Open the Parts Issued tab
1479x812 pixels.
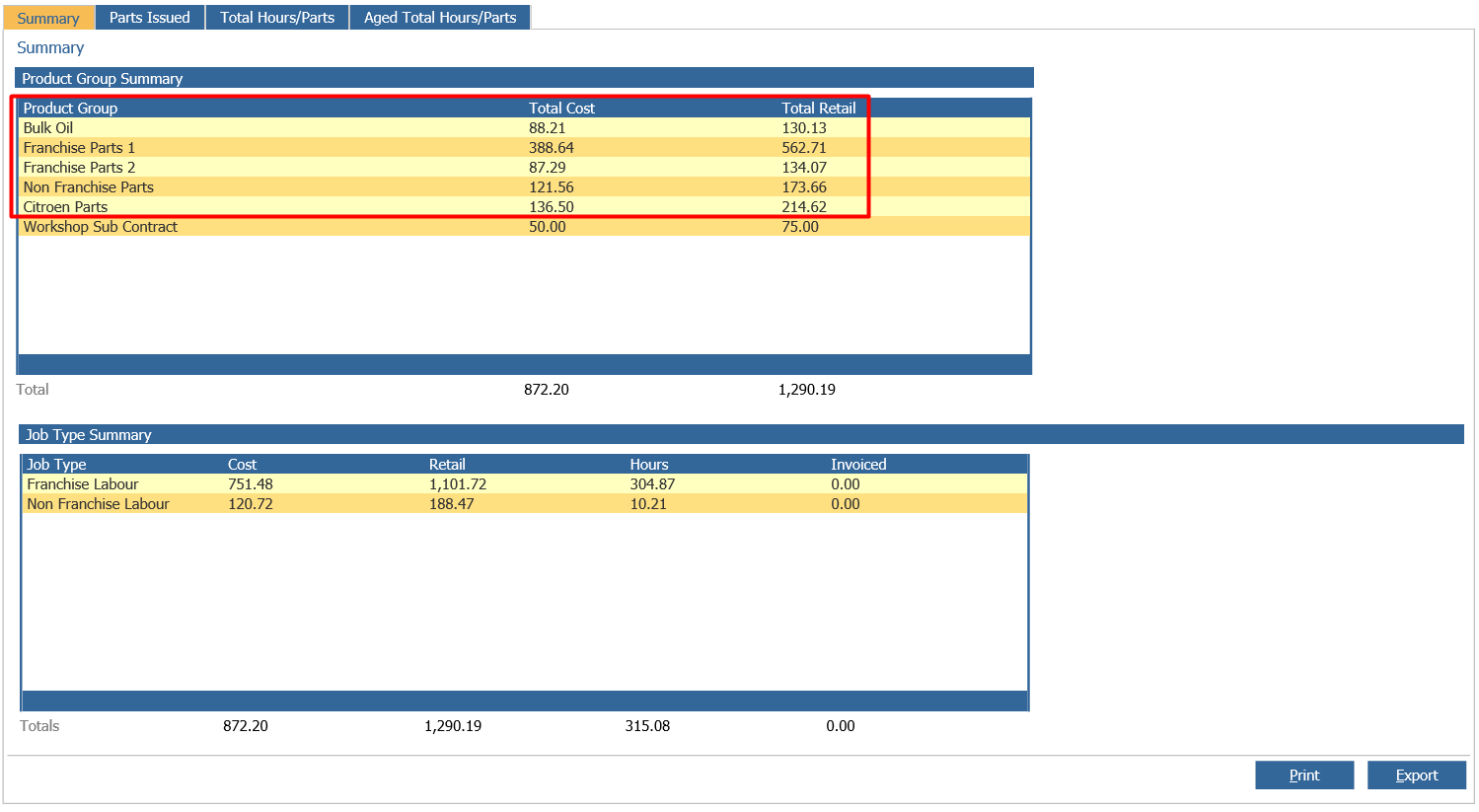(x=150, y=17)
